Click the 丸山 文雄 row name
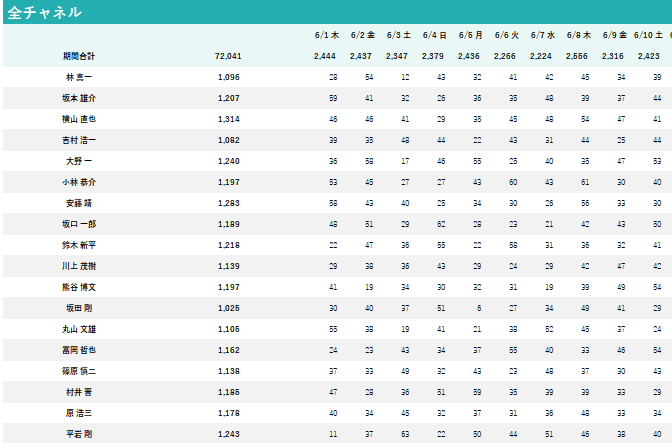The image size is (672, 443). coord(77,329)
